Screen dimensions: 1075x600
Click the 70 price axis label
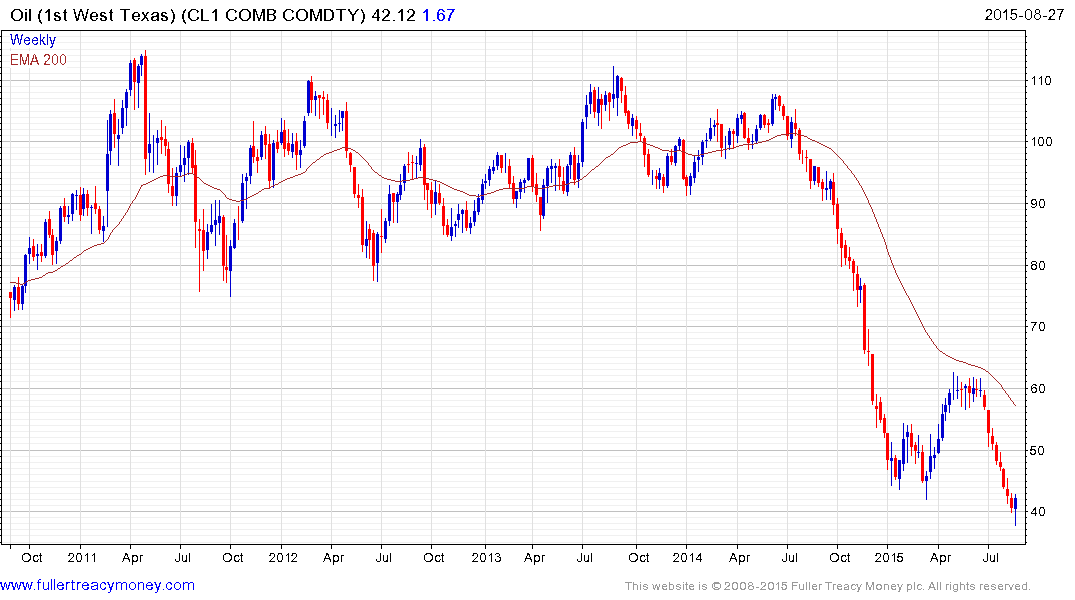1038,326
